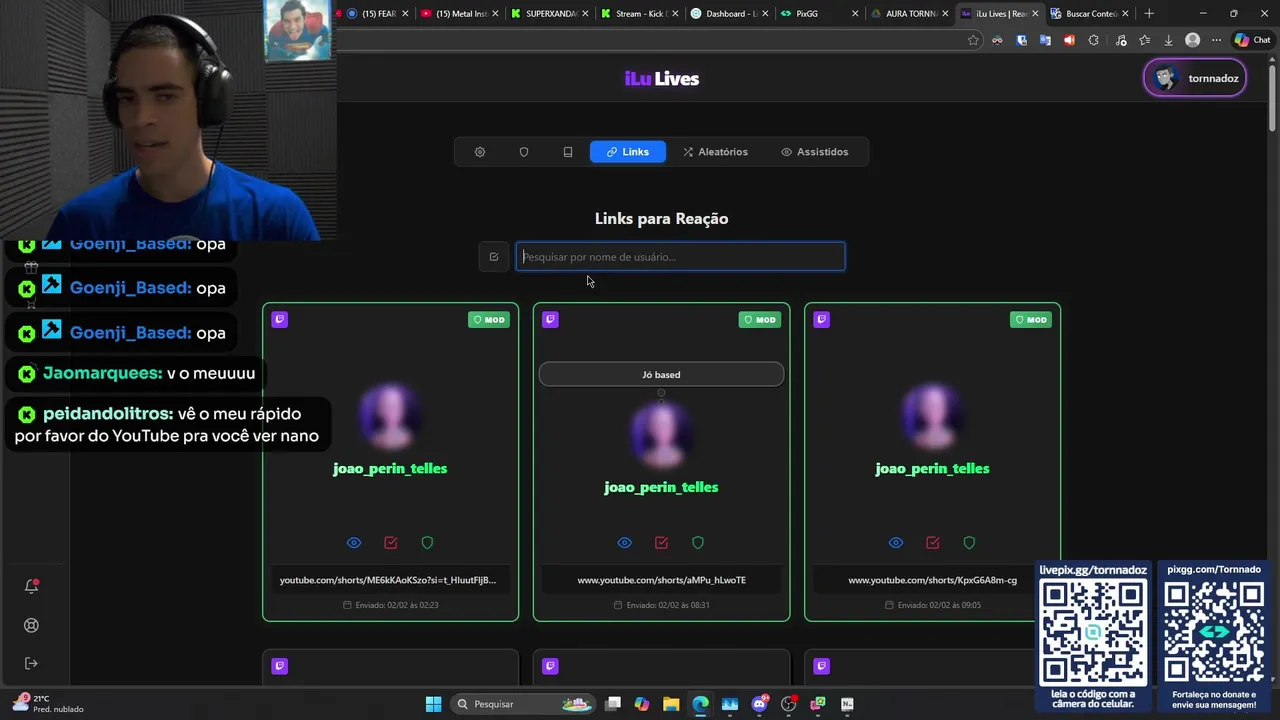Click joao_perin_telles name on aMPu_hLwoTE card

[661, 487]
